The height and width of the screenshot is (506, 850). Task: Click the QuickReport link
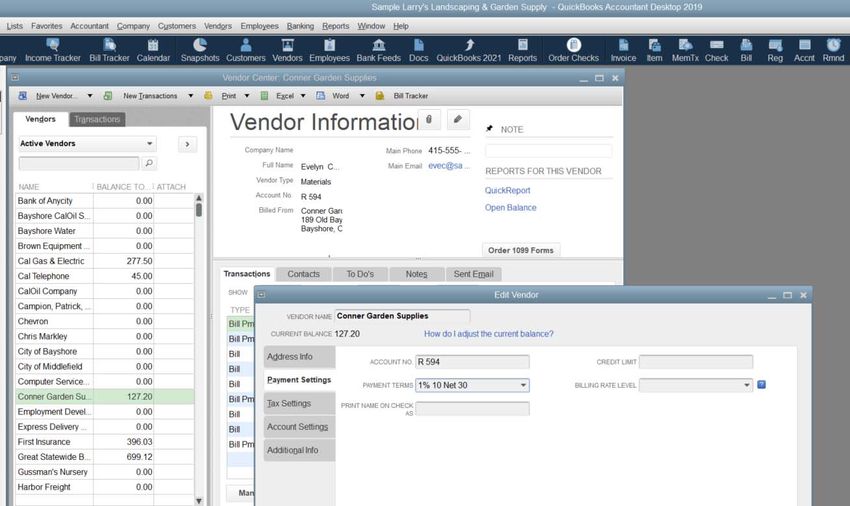[x=507, y=190]
